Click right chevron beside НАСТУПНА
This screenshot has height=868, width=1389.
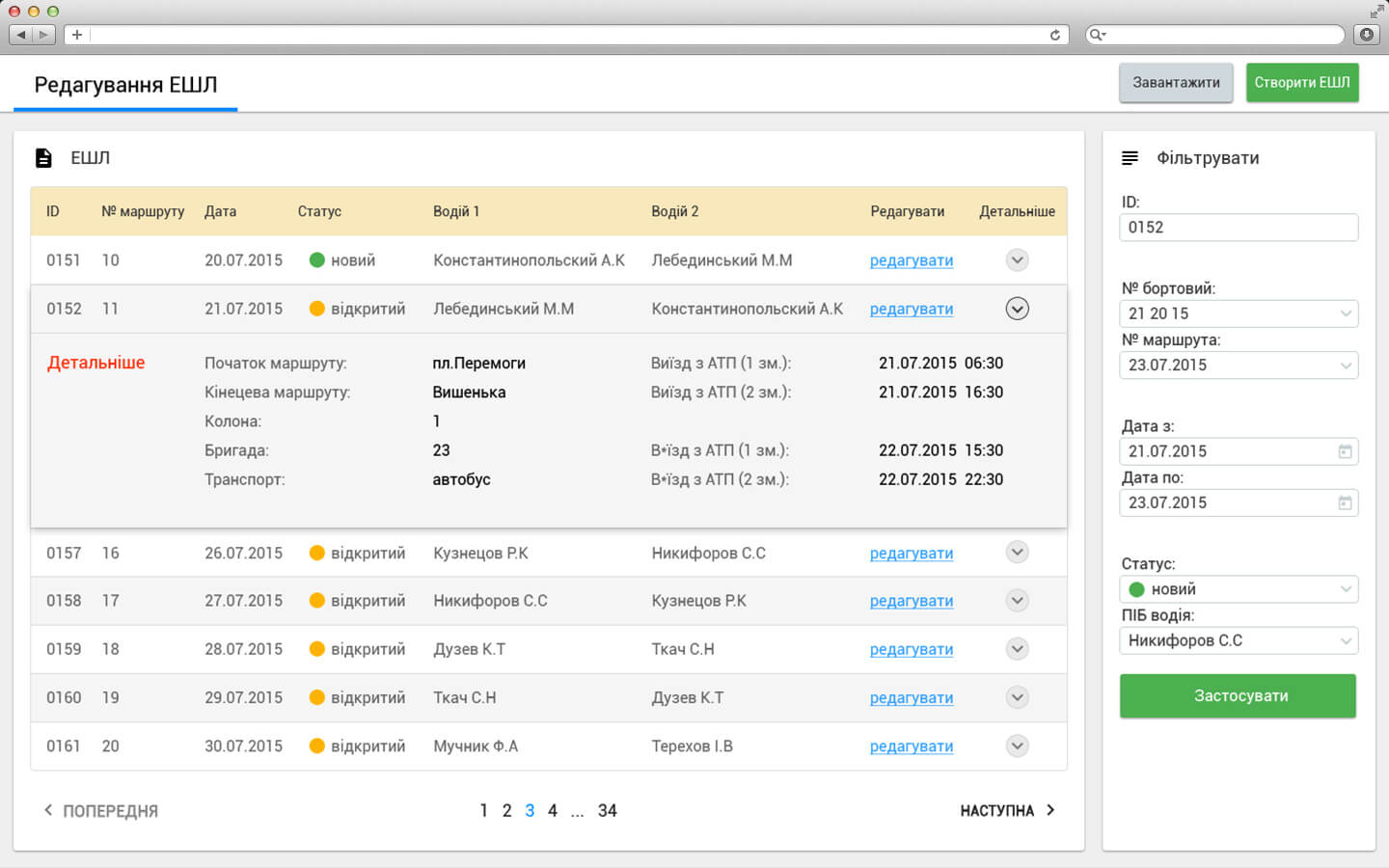click(x=1050, y=810)
